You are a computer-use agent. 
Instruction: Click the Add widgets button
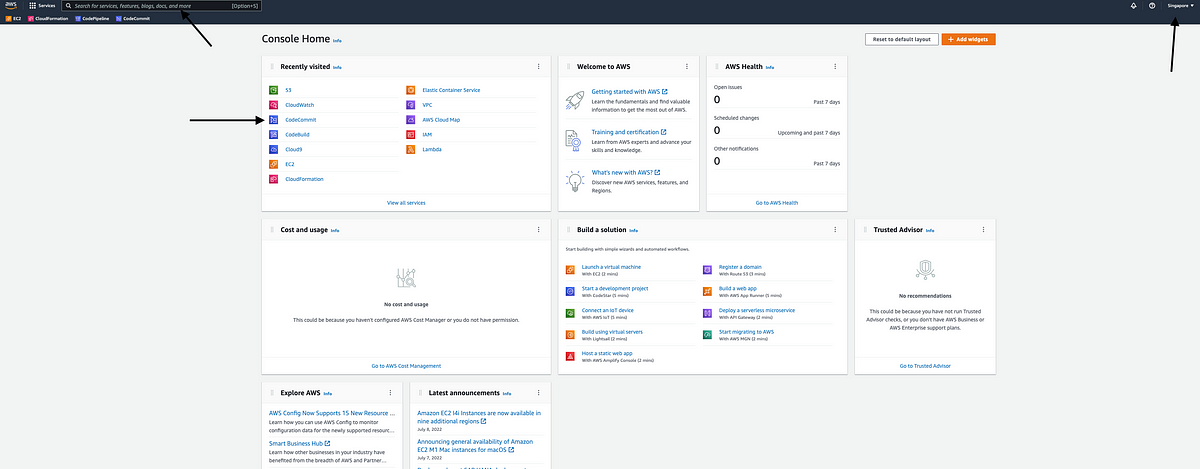point(968,39)
